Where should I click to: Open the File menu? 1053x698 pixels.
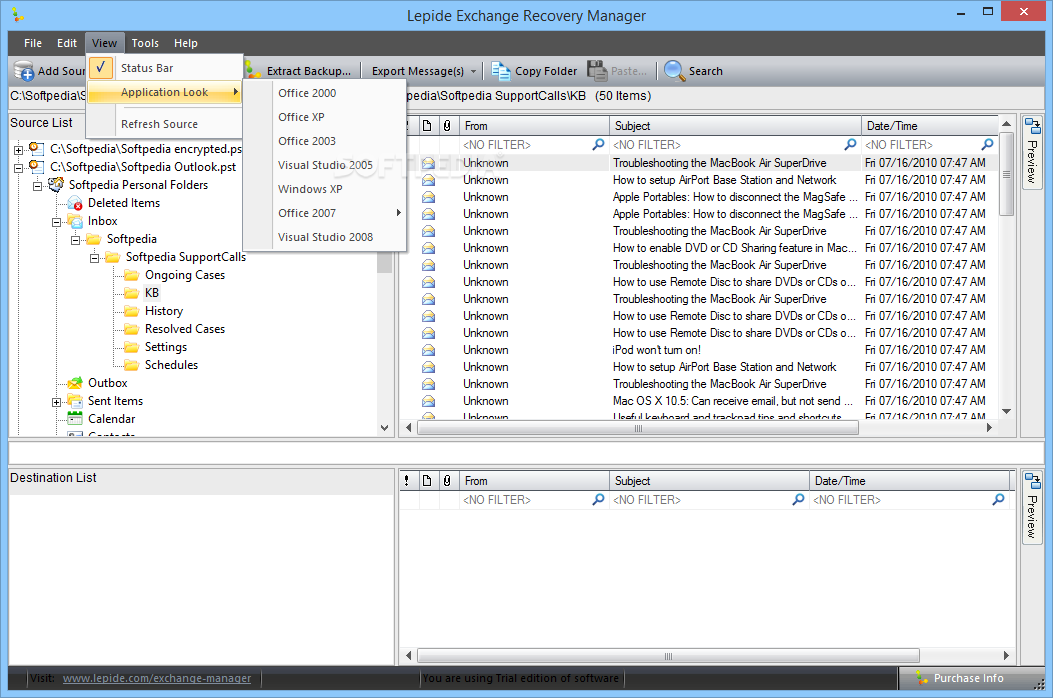(33, 43)
